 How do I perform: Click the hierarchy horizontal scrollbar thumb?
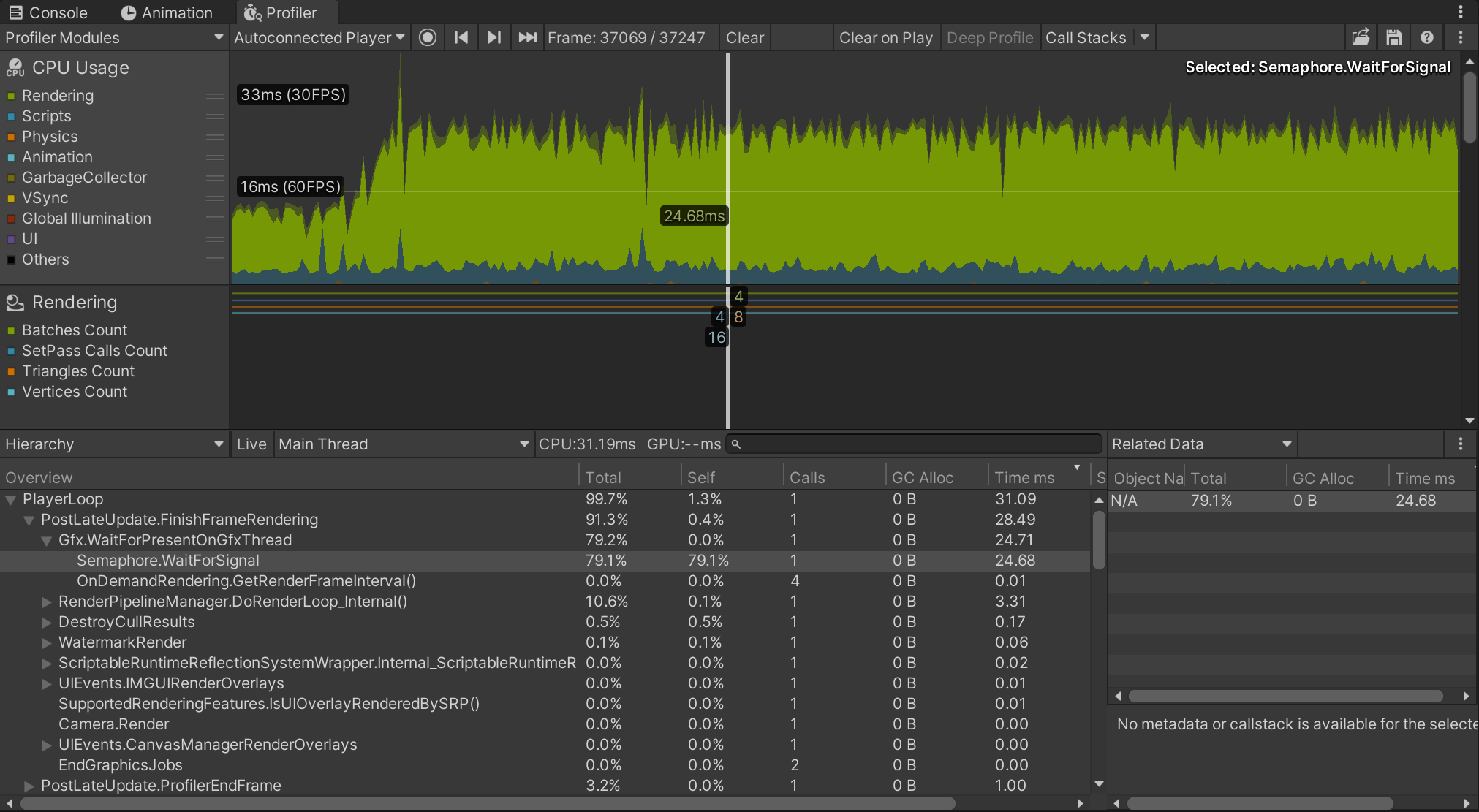(x=488, y=803)
